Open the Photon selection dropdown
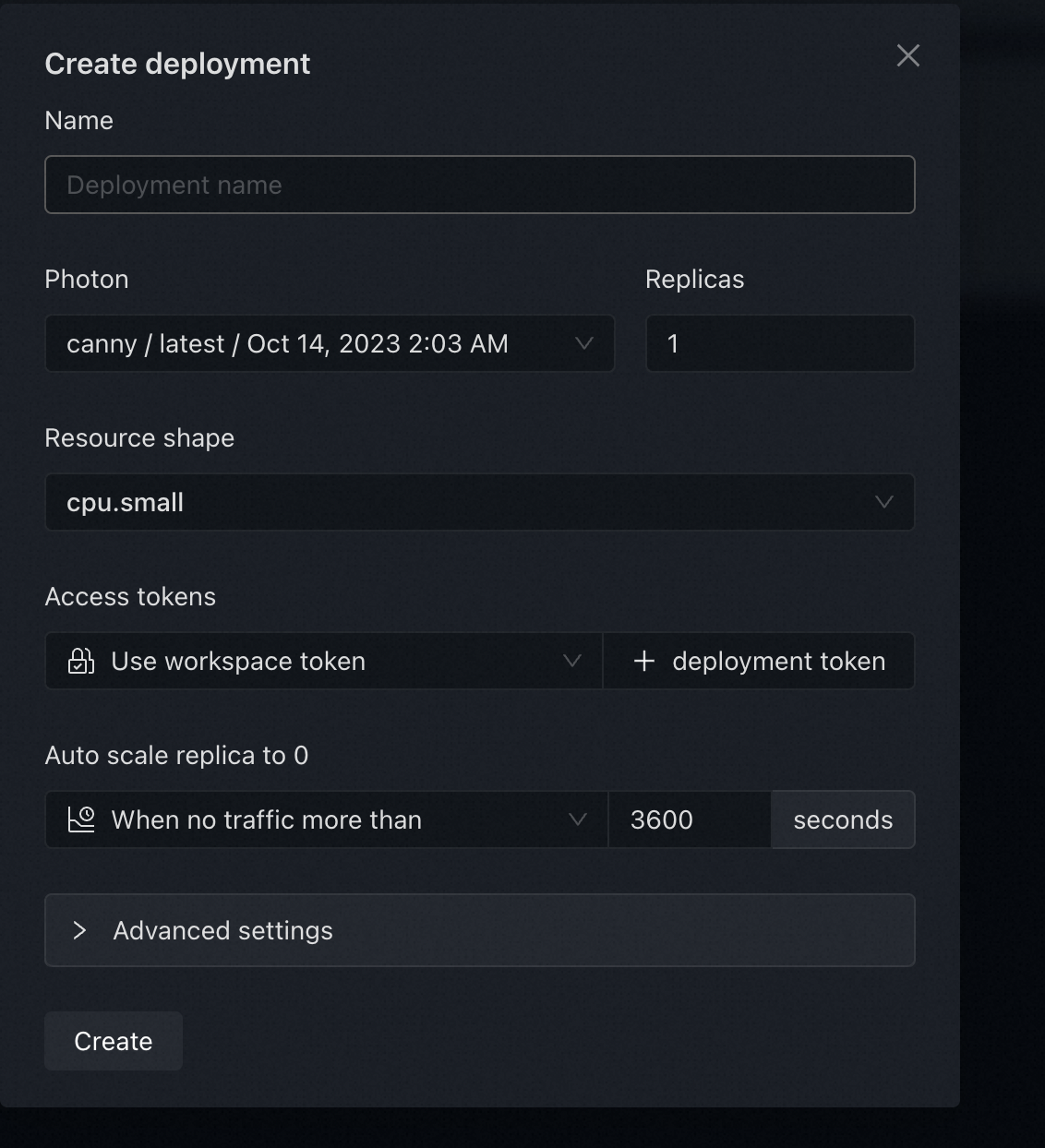 (x=314, y=344)
